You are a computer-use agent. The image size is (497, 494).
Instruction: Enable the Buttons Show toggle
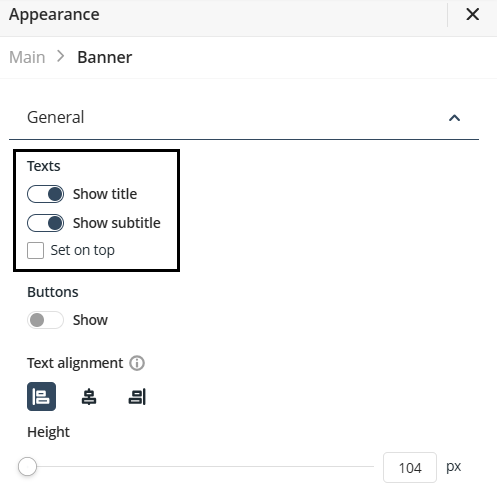(x=45, y=320)
